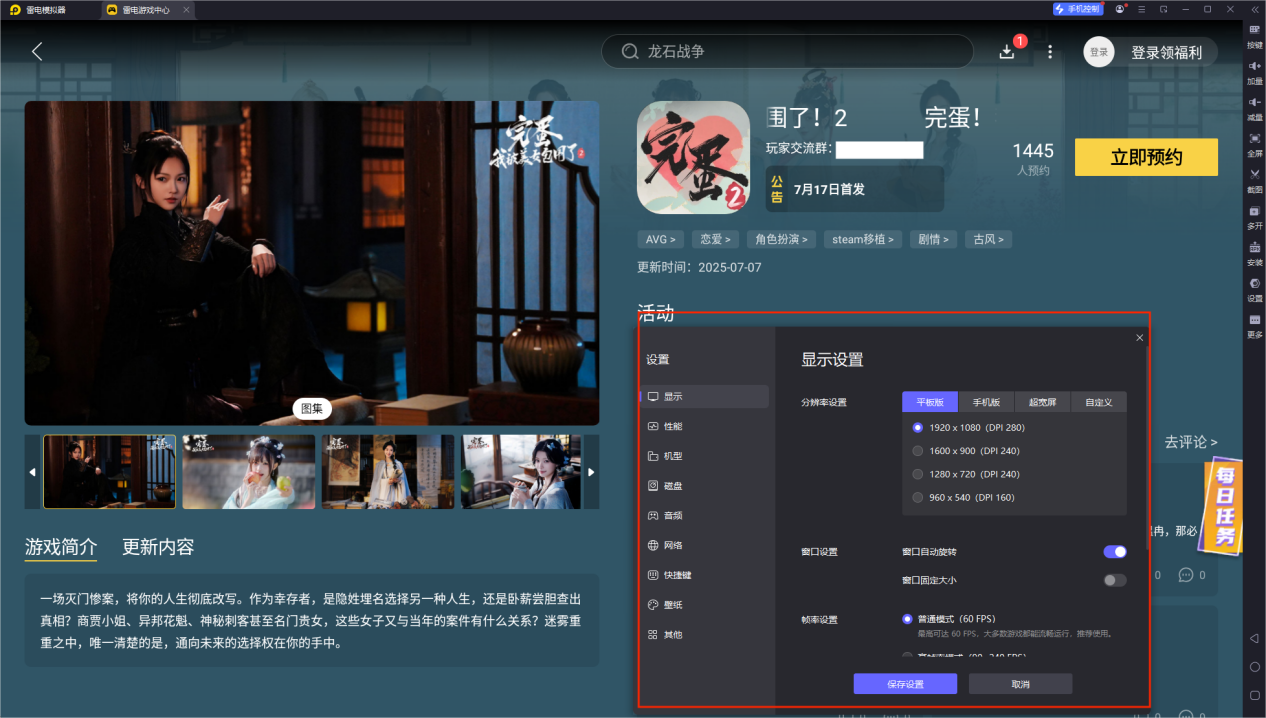Screen dimensions: 1266x718
Task: Click the 手机控制 phone control button
Action: tap(1078, 9)
